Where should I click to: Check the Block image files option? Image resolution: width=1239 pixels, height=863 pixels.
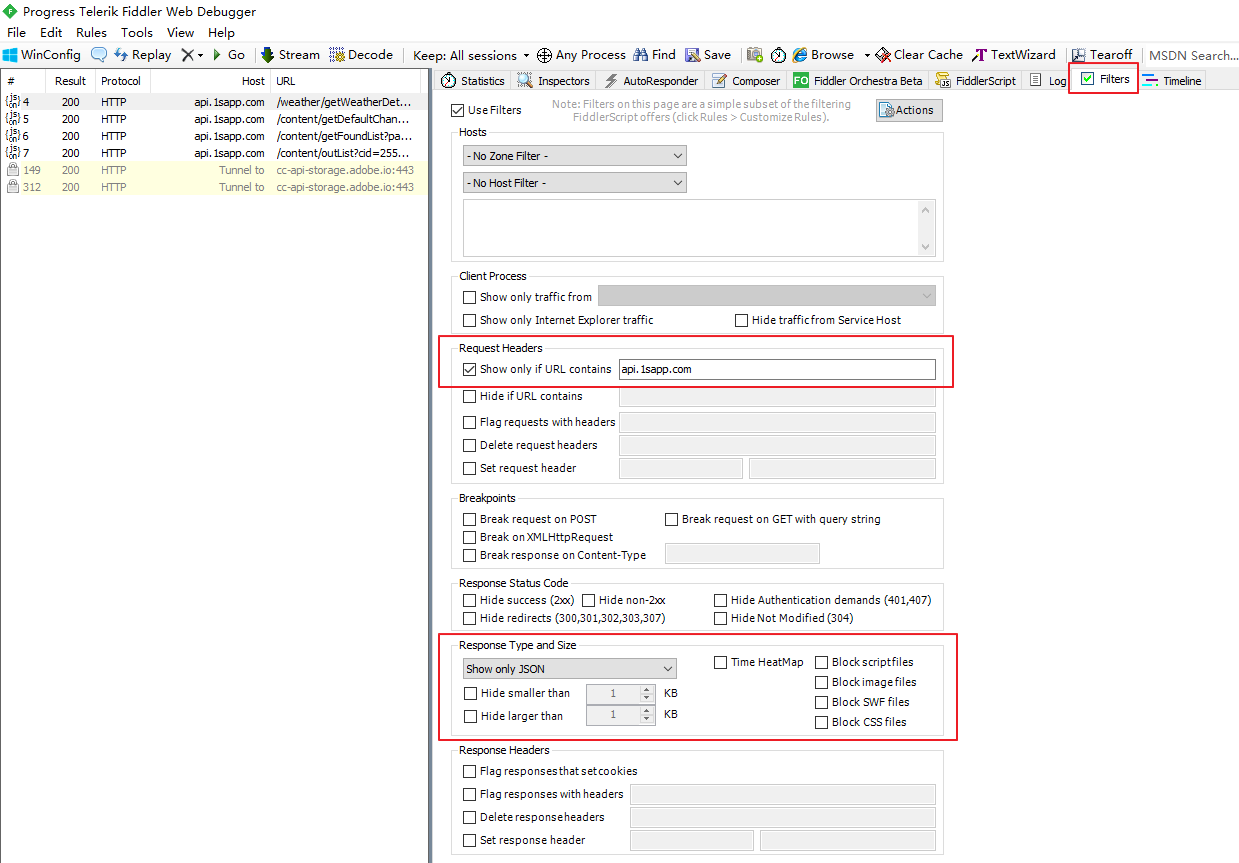point(822,682)
